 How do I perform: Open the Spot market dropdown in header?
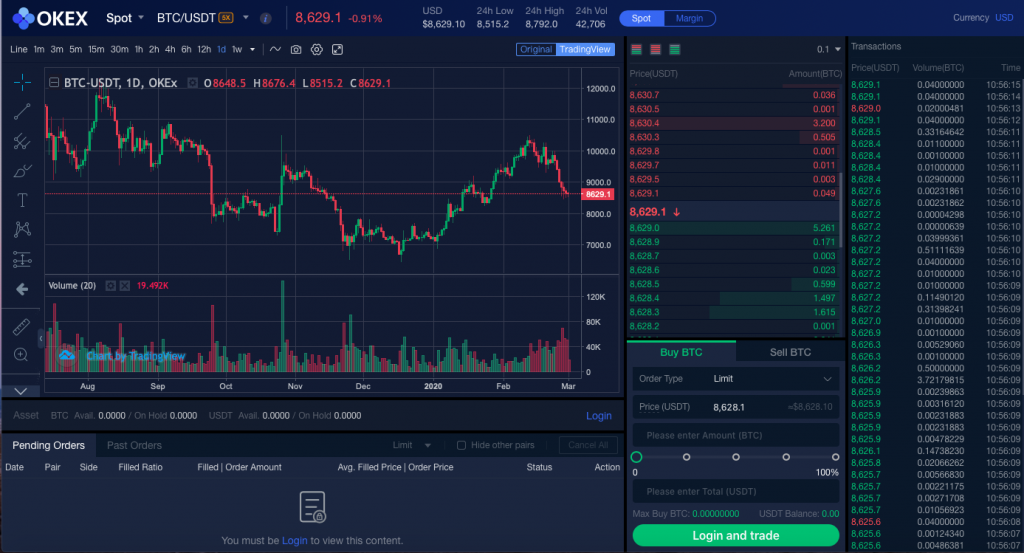[124, 18]
